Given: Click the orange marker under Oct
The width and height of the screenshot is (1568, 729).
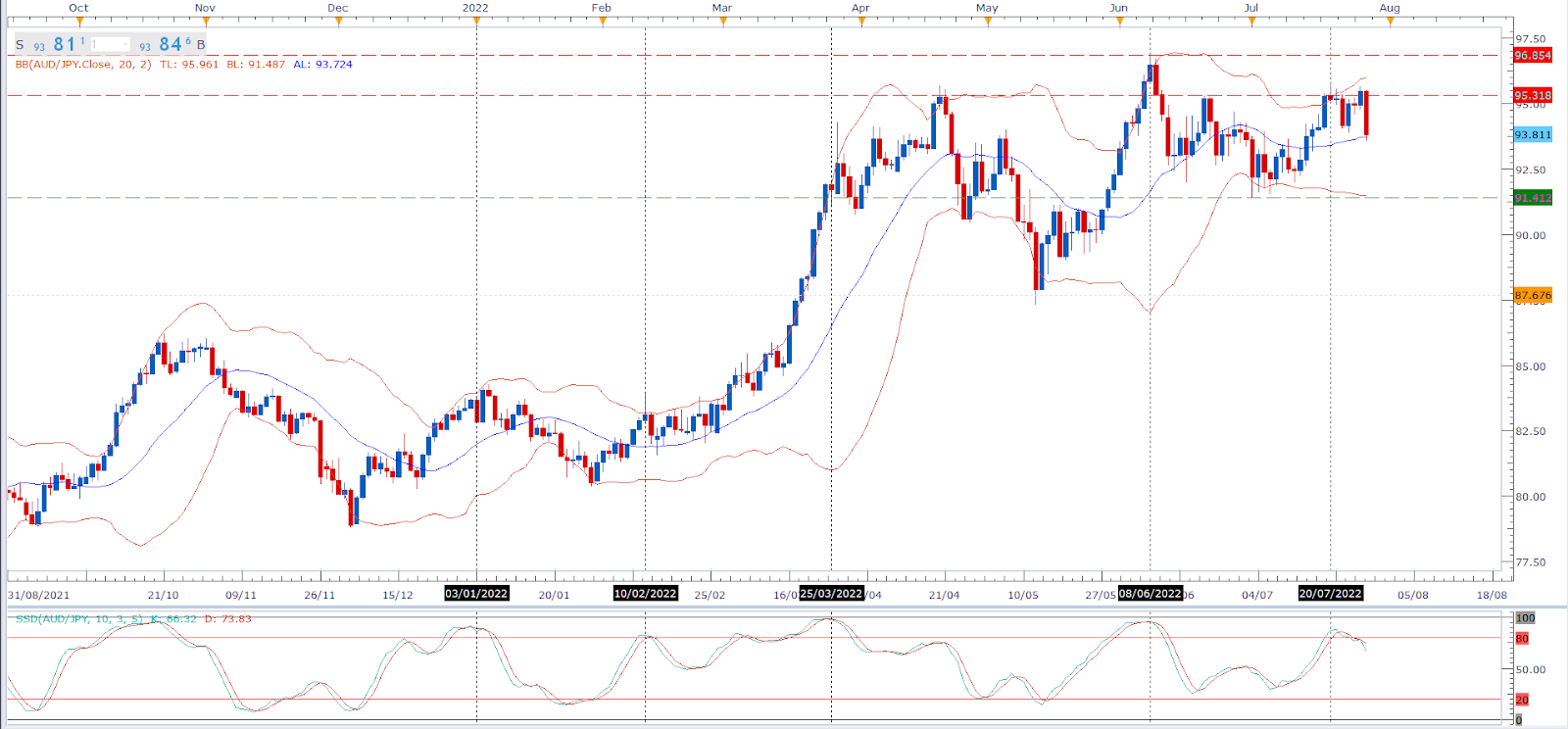Looking at the screenshot, I should [79, 21].
